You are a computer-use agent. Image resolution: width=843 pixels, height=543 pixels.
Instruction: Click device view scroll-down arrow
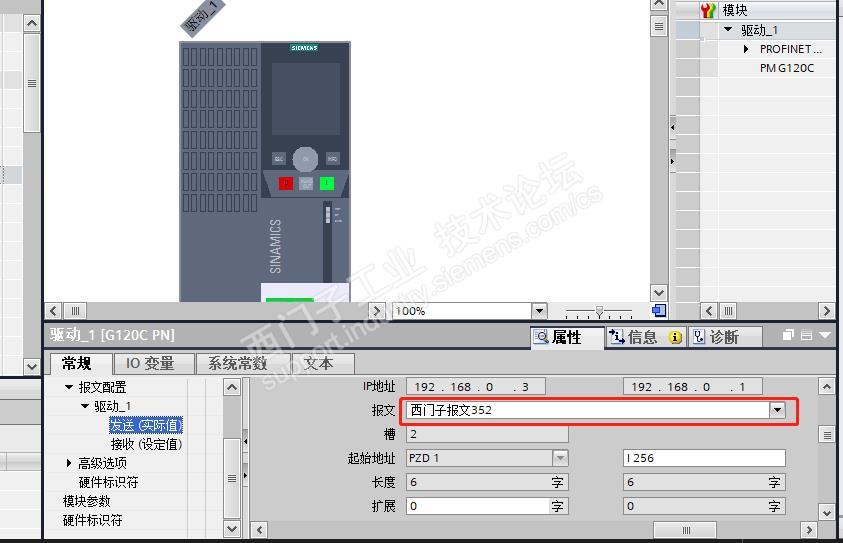point(659,293)
